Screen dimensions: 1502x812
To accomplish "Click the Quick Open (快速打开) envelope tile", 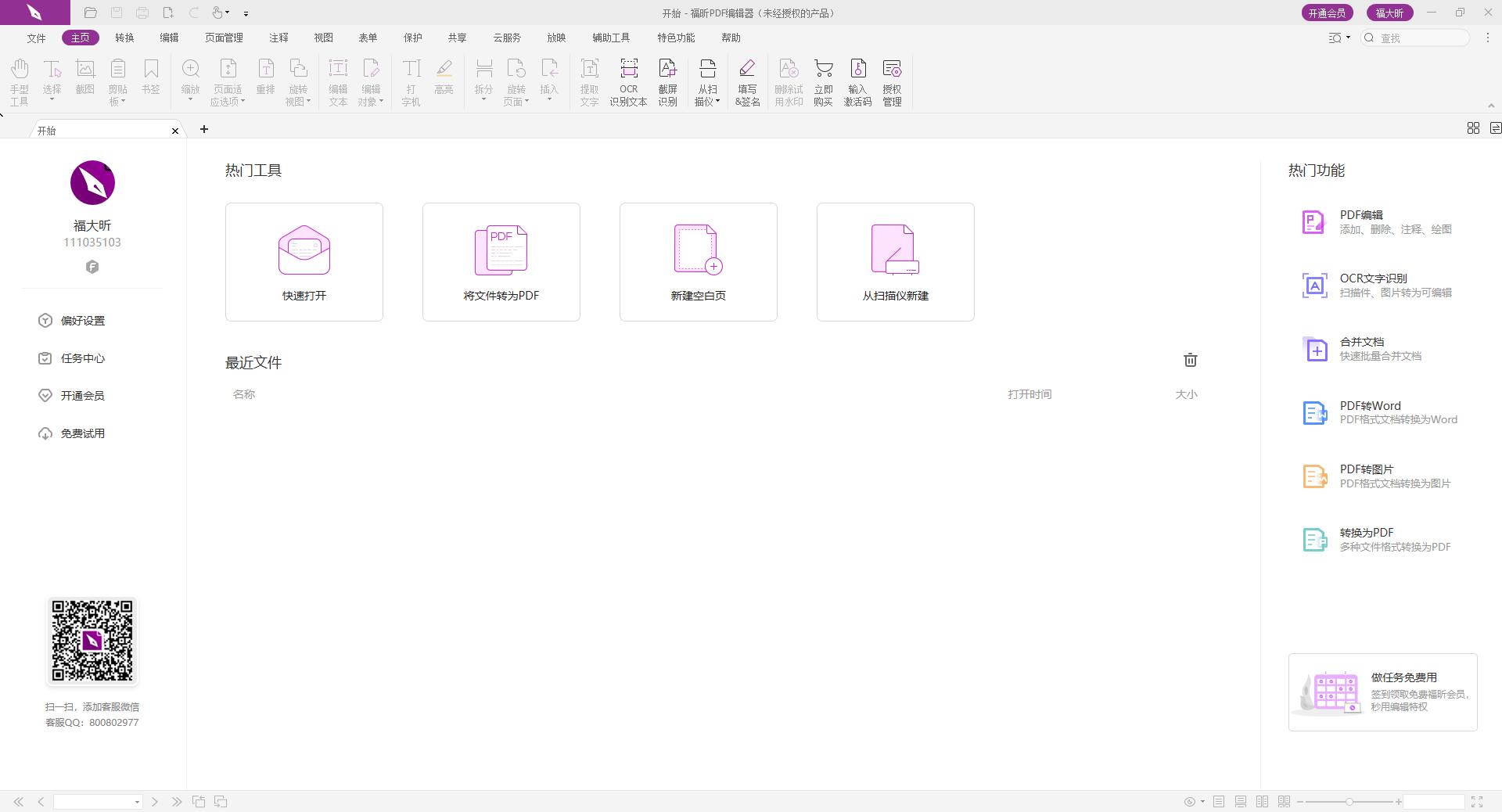I will coord(304,261).
